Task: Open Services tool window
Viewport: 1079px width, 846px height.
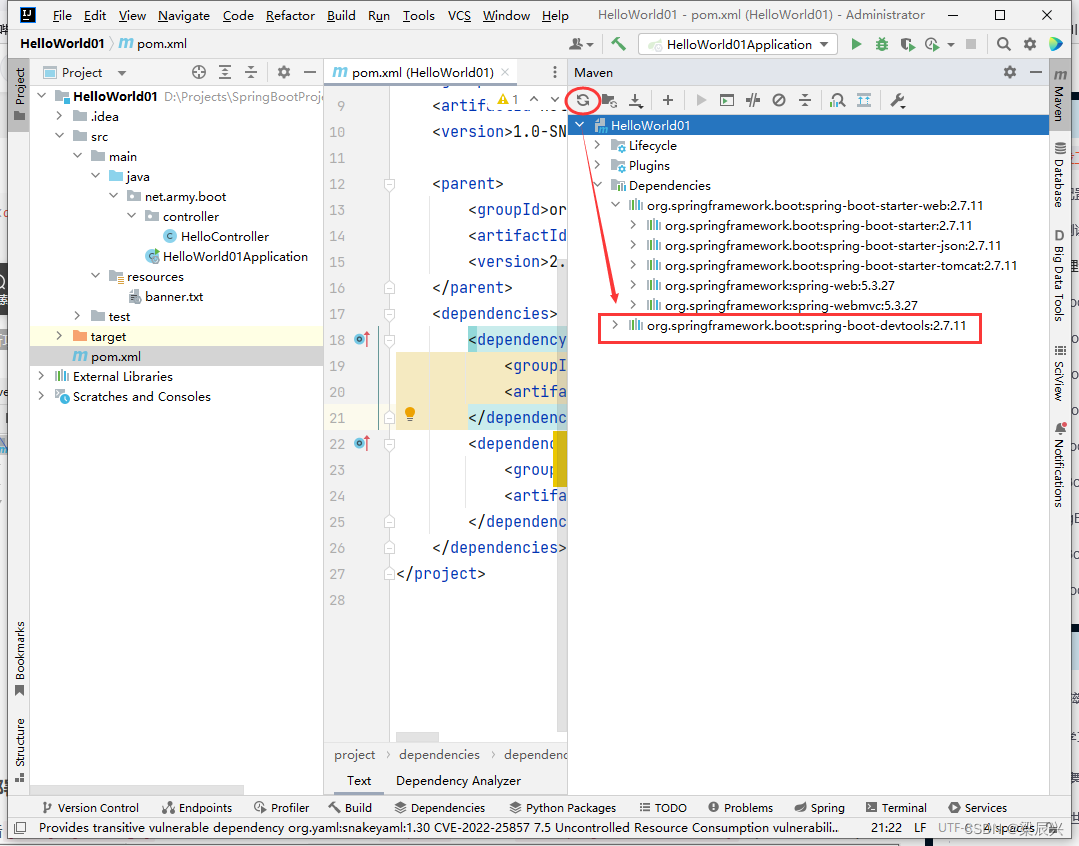Action: (977, 807)
